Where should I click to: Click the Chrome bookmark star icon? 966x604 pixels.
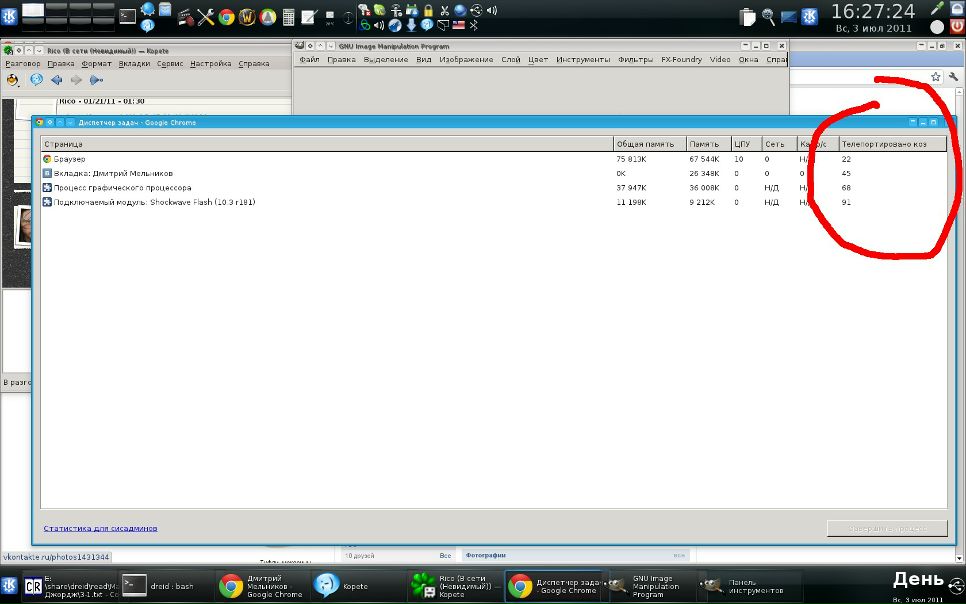click(936, 76)
